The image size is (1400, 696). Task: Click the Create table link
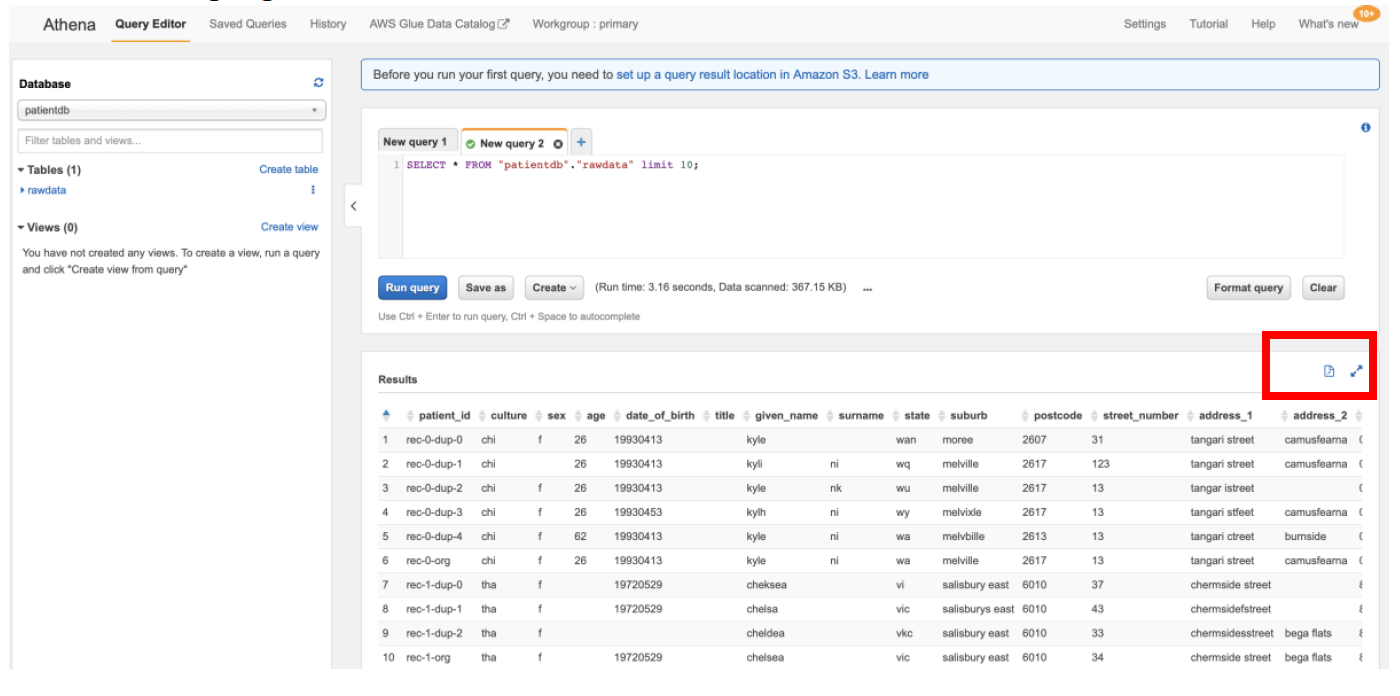pos(289,170)
